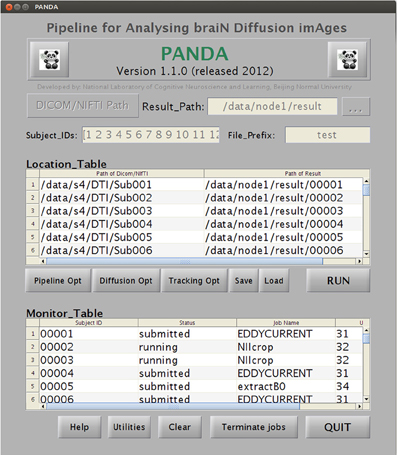The image size is (397, 455).
Task: Open Diffusion Opt settings
Action: point(126,281)
